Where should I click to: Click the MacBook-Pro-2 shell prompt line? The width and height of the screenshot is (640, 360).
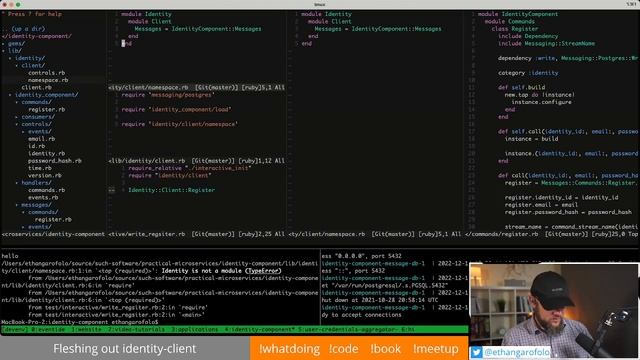tap(80, 322)
